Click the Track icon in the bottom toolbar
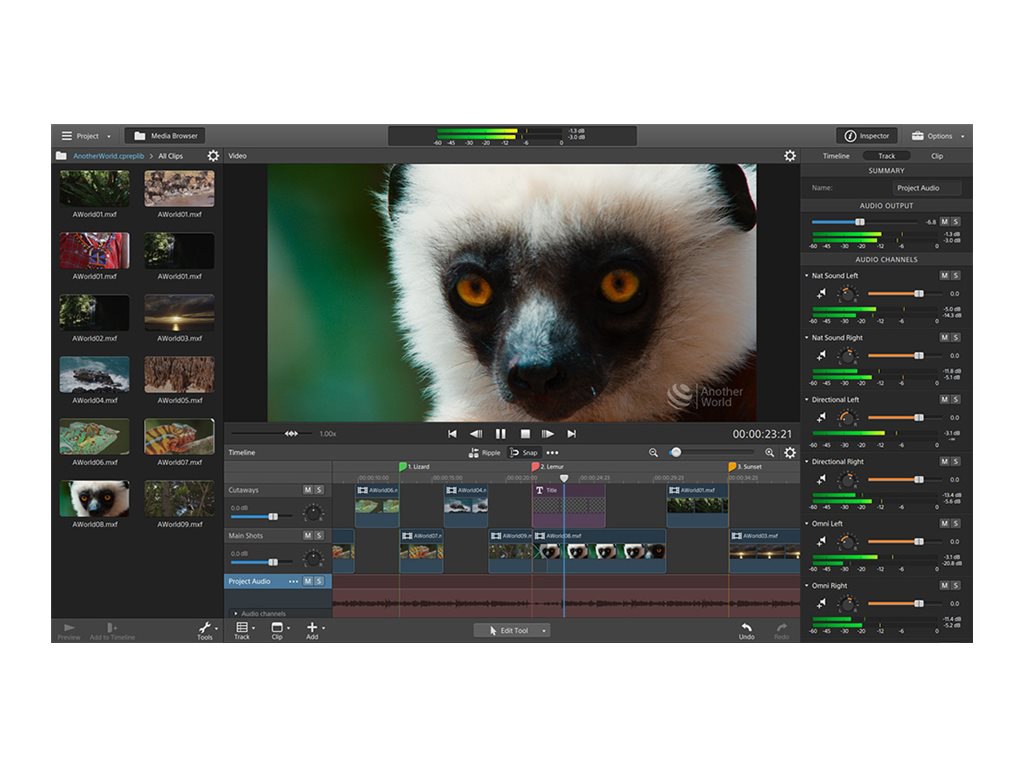 [243, 628]
